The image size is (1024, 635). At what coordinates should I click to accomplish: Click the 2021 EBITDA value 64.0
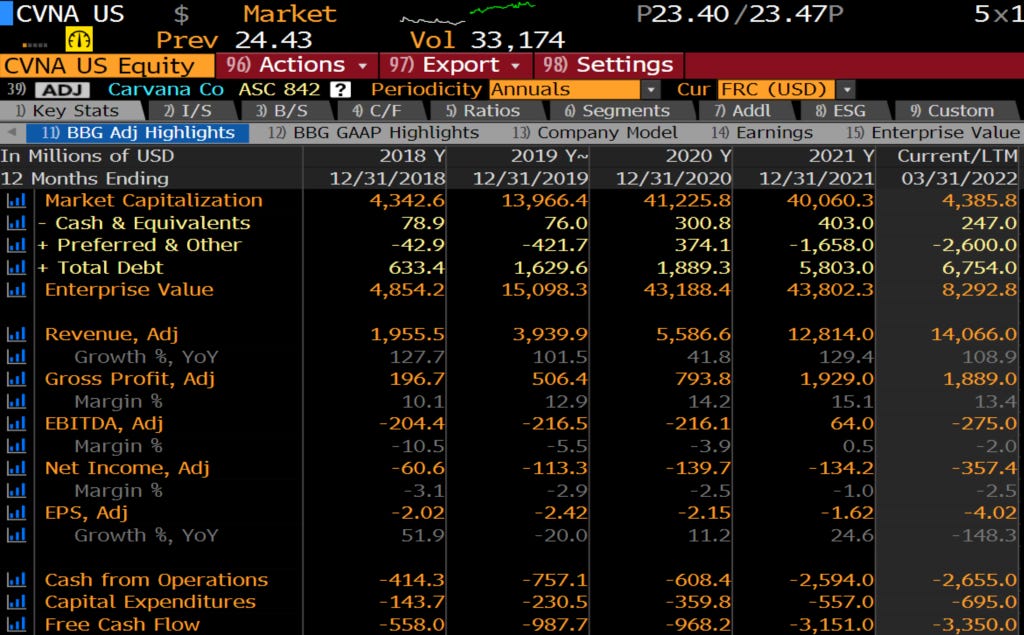click(852, 423)
